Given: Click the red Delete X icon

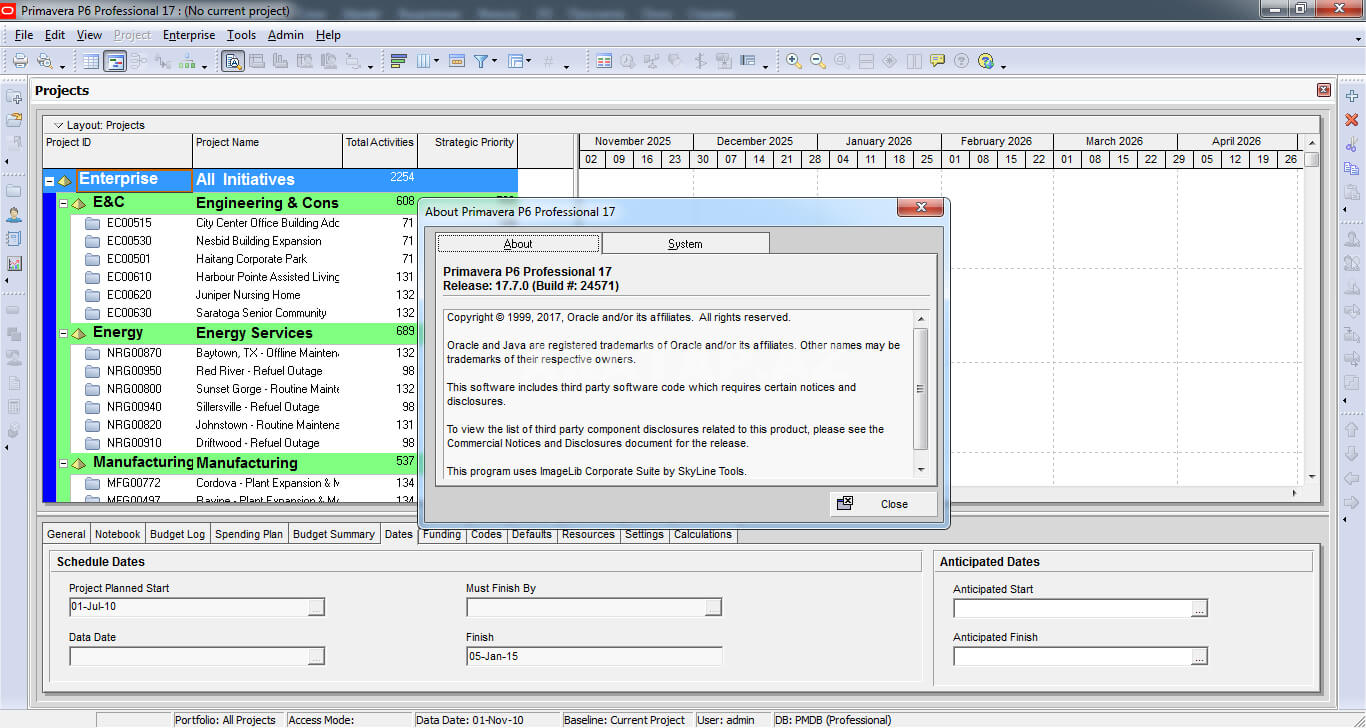Looking at the screenshot, I should (x=1352, y=120).
